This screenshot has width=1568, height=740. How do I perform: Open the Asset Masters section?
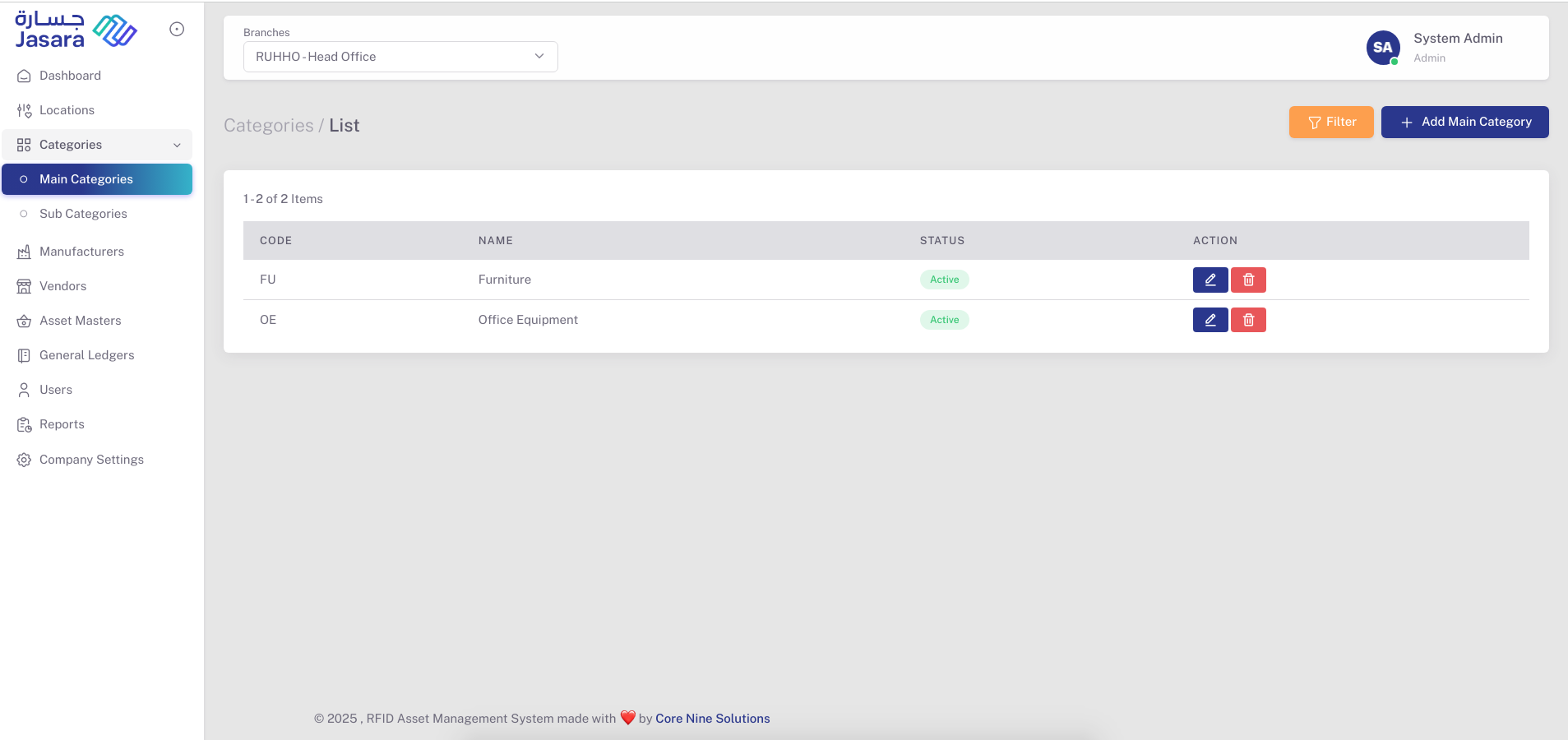(x=80, y=321)
